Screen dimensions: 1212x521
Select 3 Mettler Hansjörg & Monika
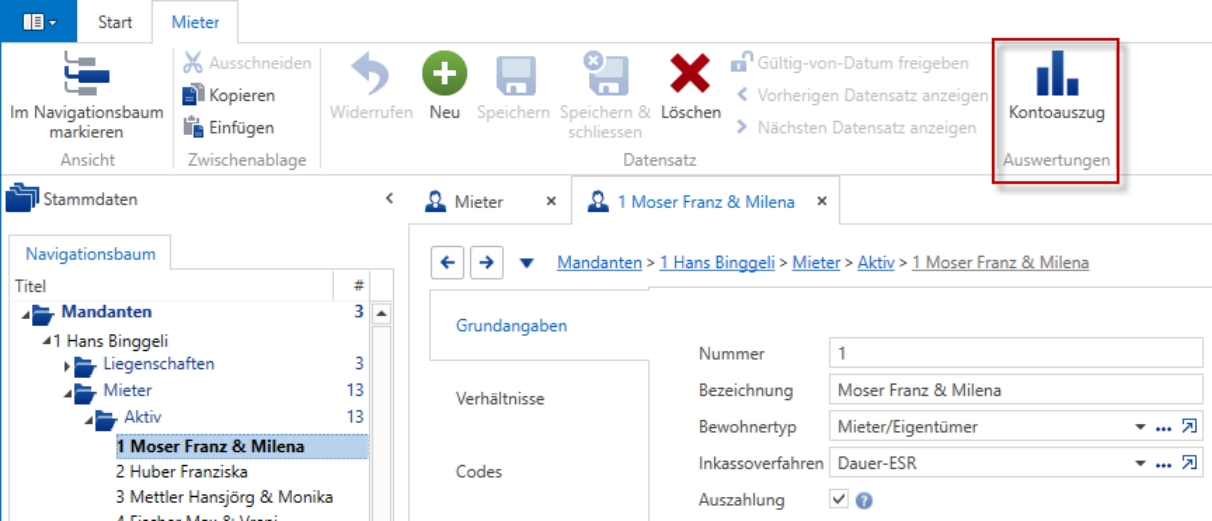click(x=224, y=497)
